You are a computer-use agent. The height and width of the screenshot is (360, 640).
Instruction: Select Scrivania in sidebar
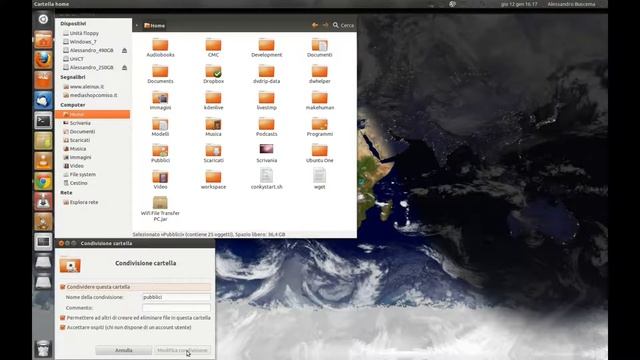click(x=77, y=123)
